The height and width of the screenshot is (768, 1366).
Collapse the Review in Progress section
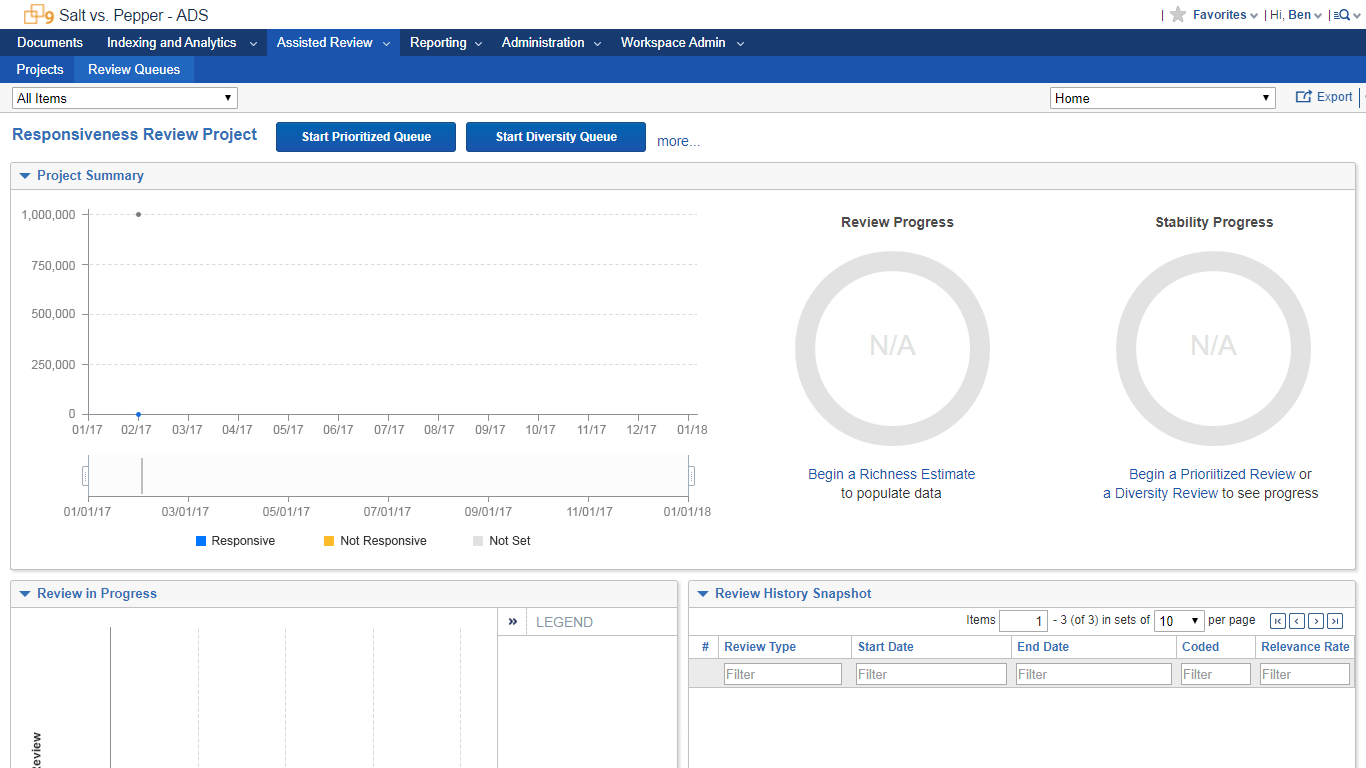[25, 594]
